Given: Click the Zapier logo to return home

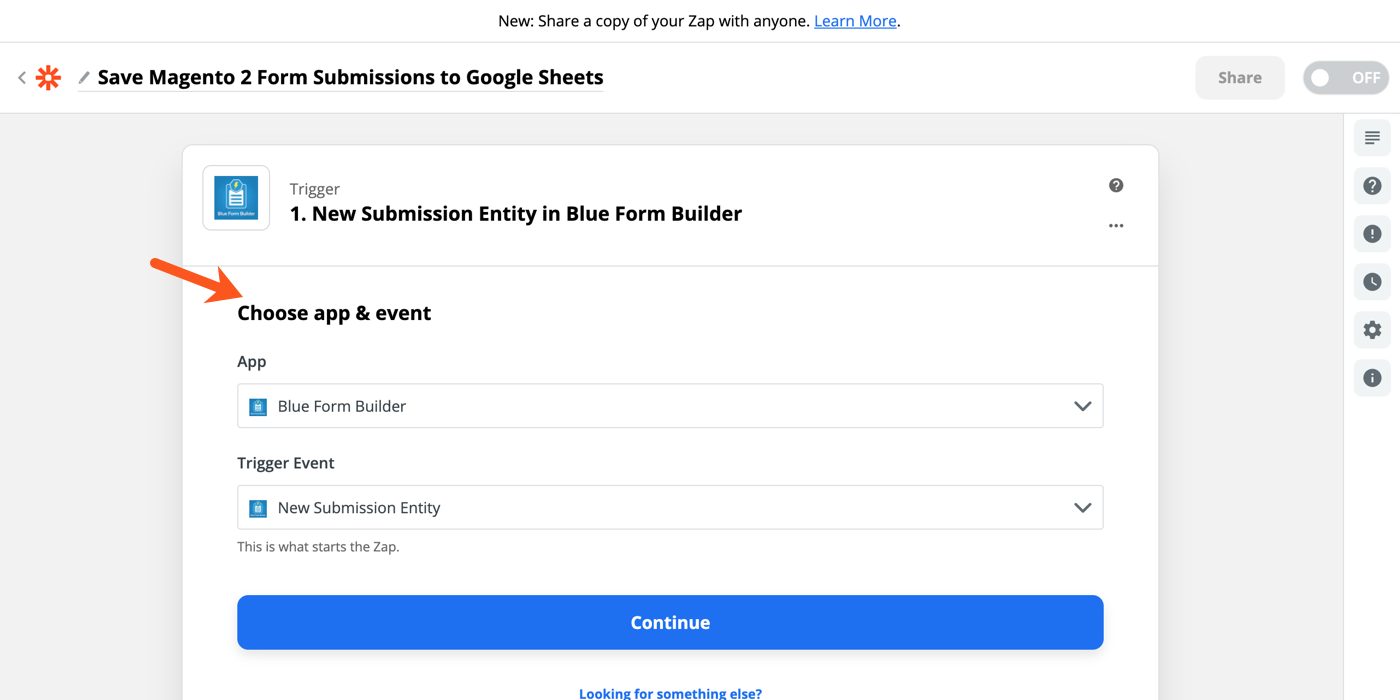Looking at the screenshot, I should 48,77.
